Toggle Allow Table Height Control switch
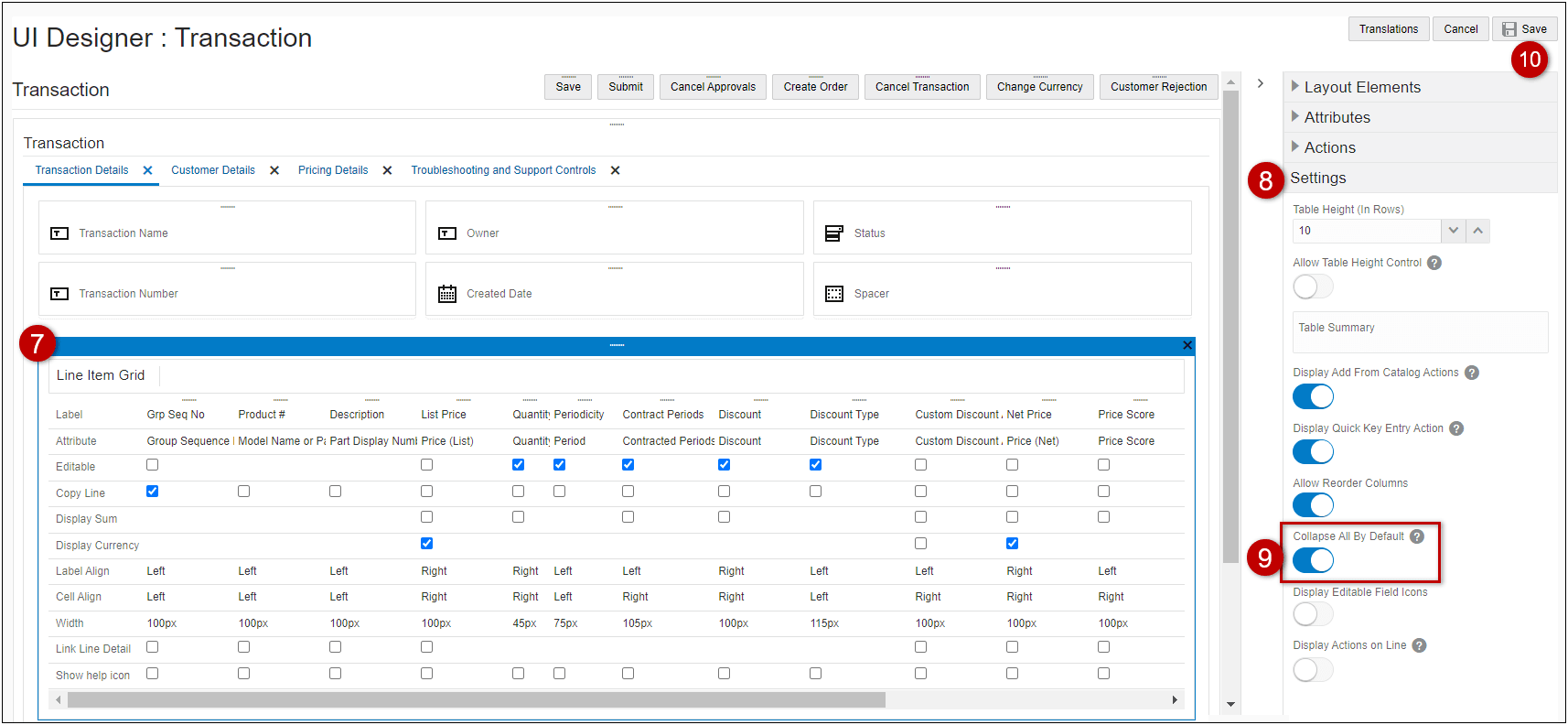The image size is (1568, 725). point(1313,287)
